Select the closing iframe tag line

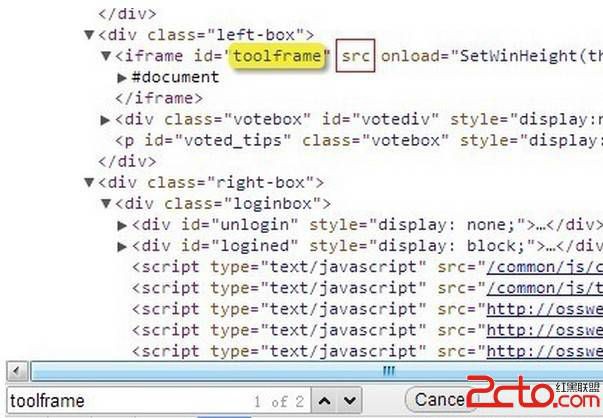pos(159,98)
